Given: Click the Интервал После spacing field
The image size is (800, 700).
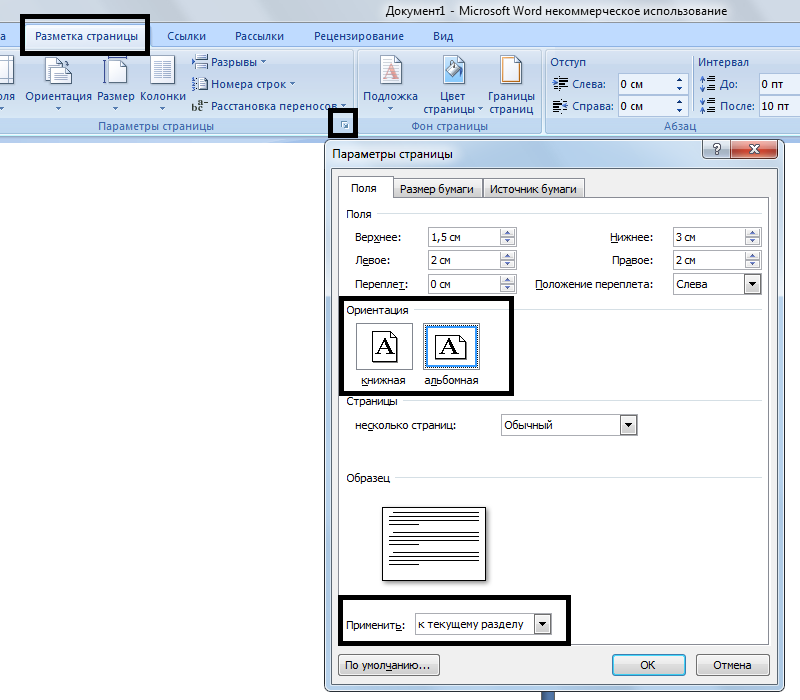Looking at the screenshot, I should (779, 106).
